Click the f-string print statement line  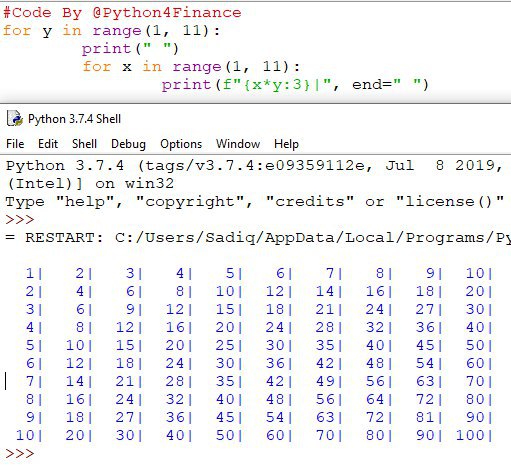(x=295, y=85)
